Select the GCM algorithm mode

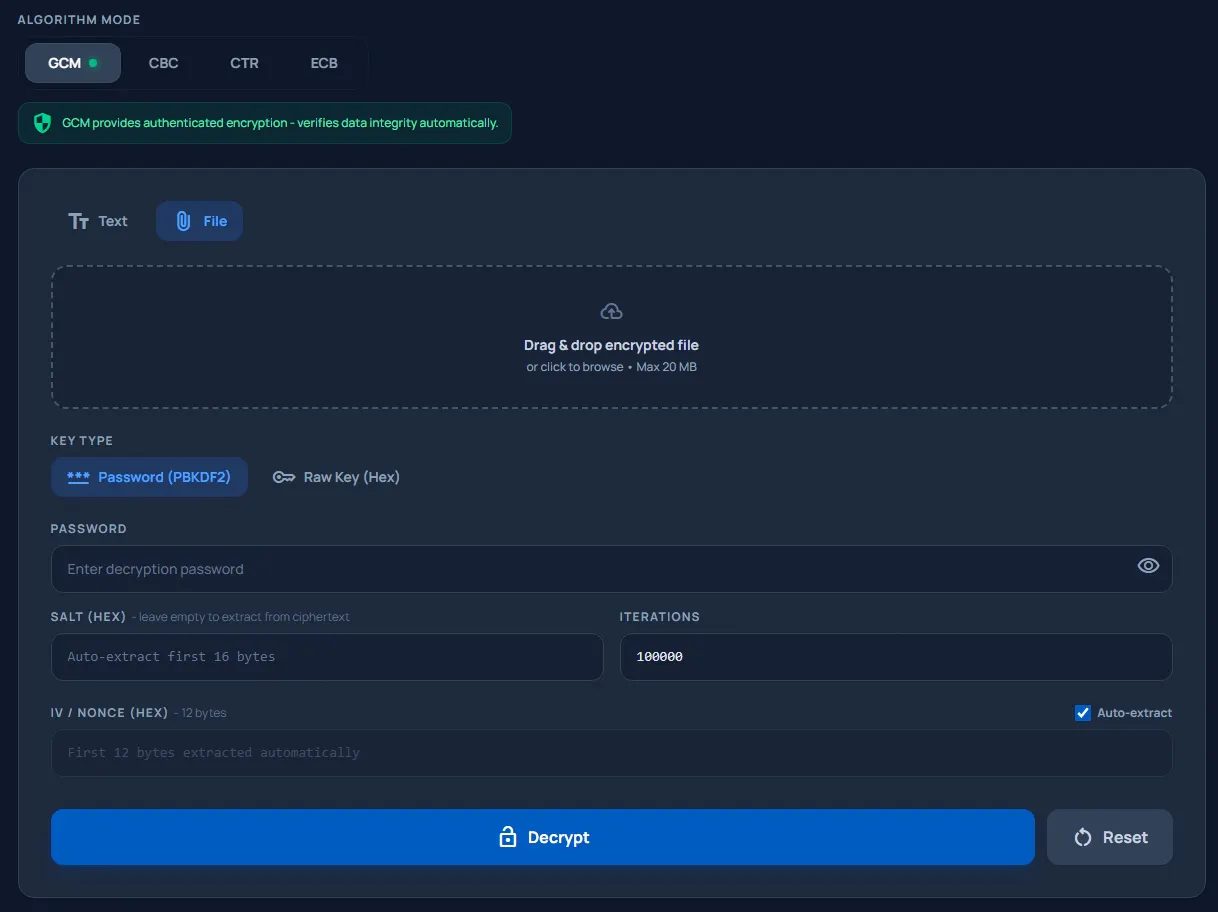[x=73, y=63]
